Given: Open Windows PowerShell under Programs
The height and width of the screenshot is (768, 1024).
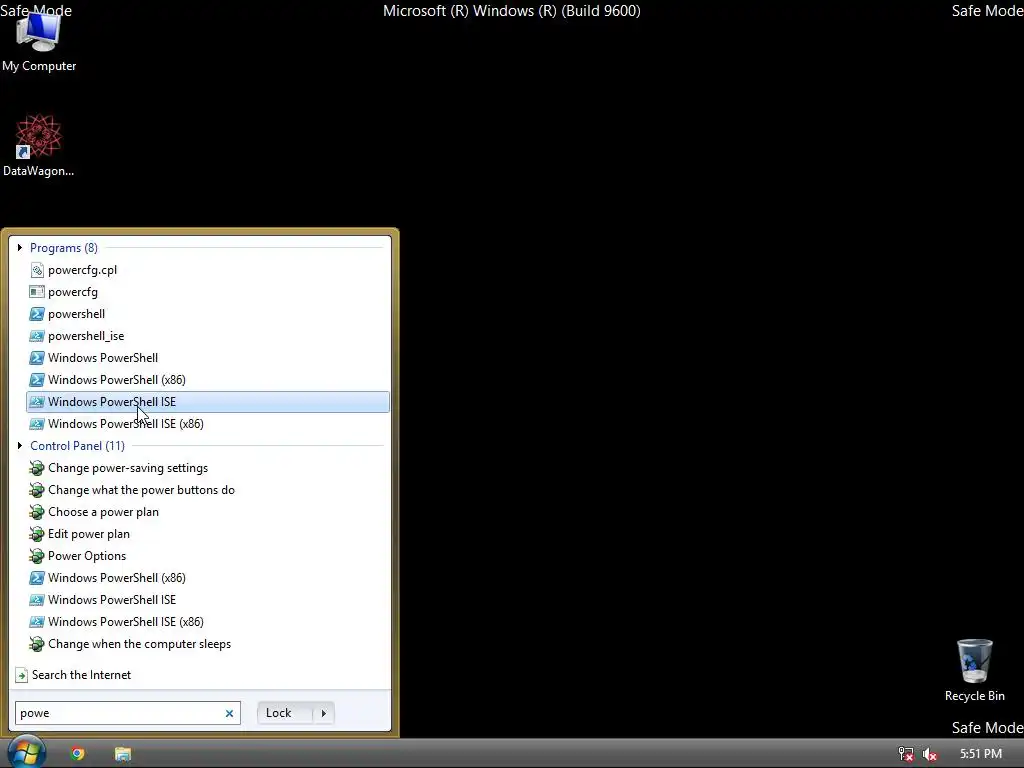Looking at the screenshot, I should click(208, 358).
